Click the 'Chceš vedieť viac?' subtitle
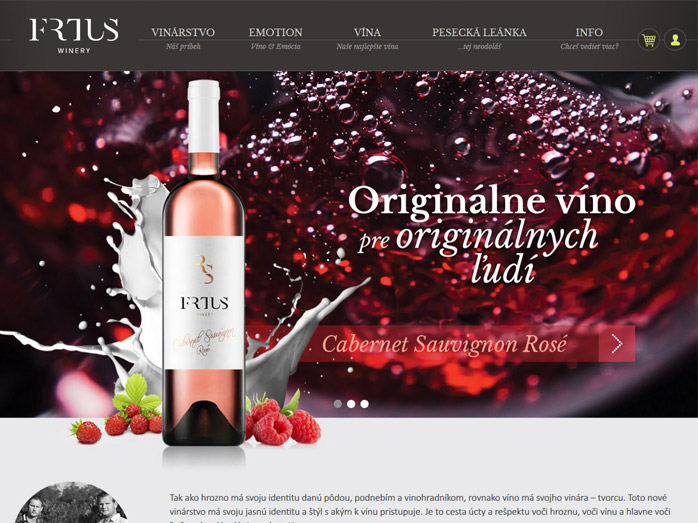 click(x=589, y=46)
